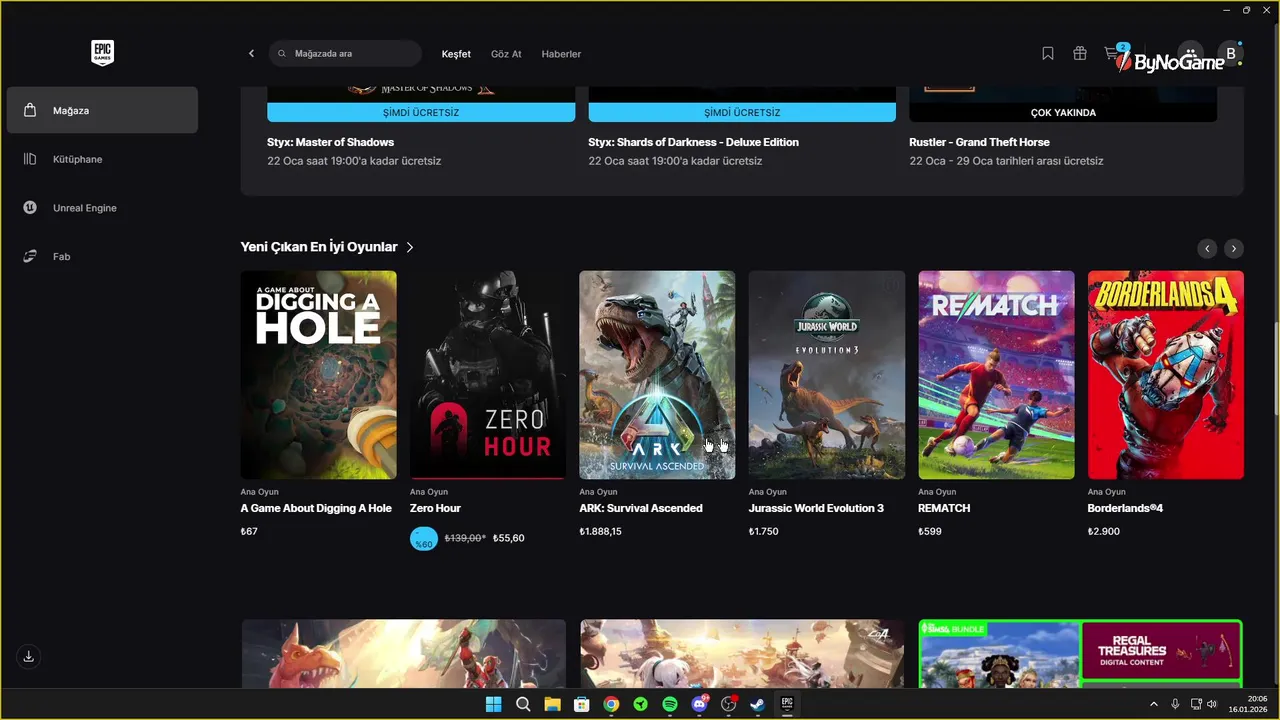Click the microphone tray icon

coord(1175,704)
